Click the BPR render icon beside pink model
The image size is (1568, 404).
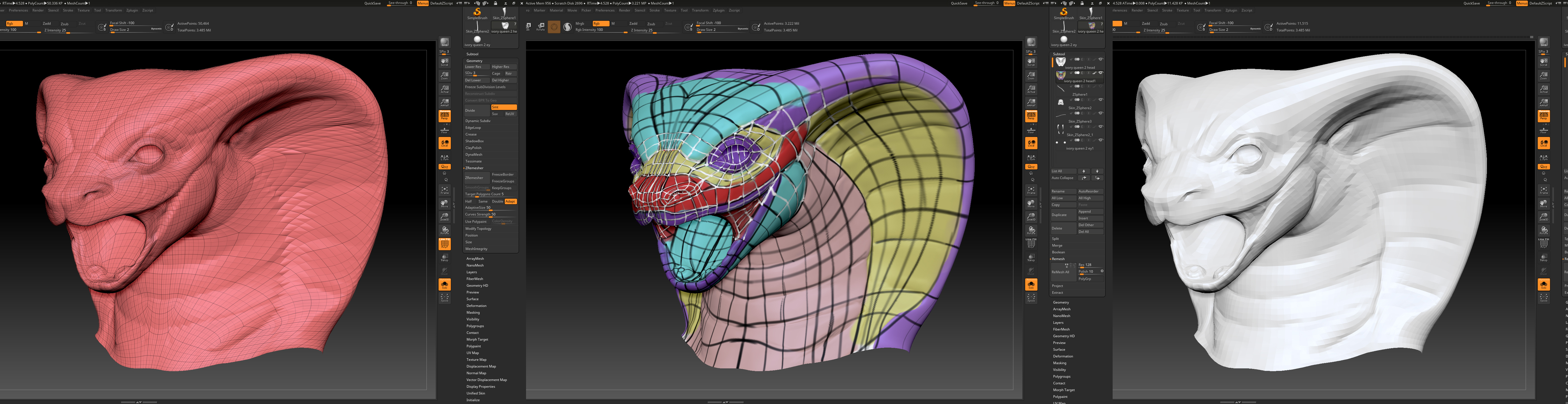point(445,42)
